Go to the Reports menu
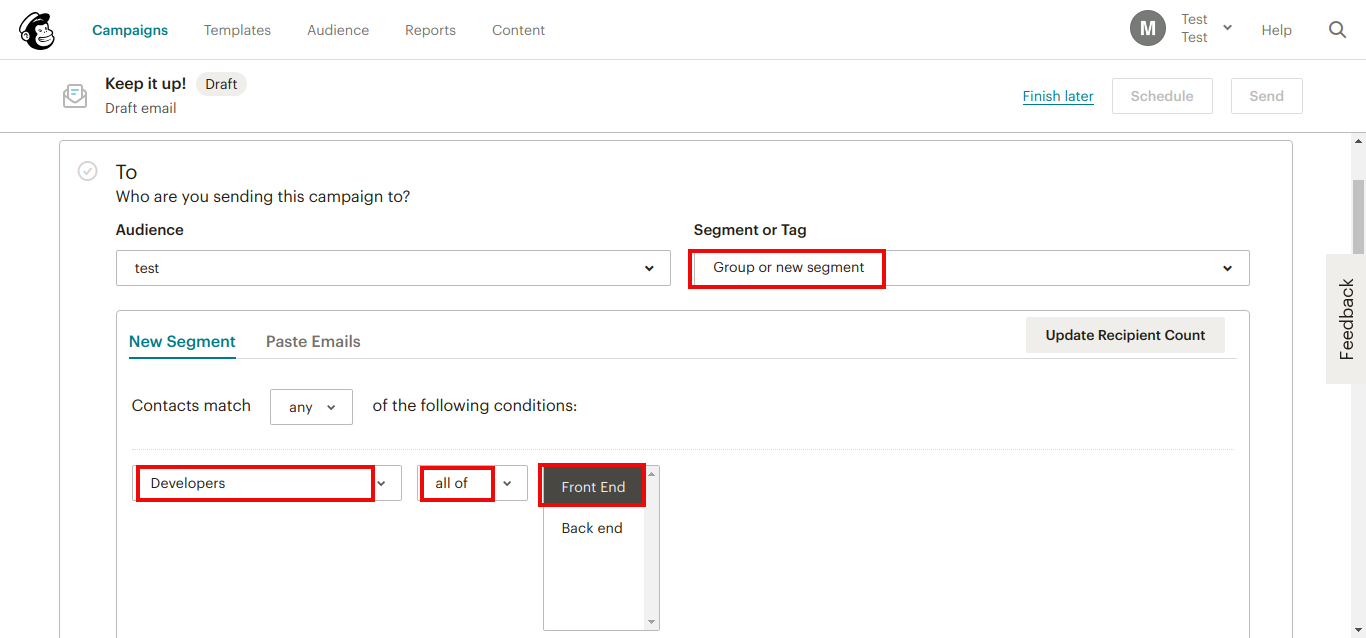The height and width of the screenshot is (638, 1366). click(x=430, y=30)
